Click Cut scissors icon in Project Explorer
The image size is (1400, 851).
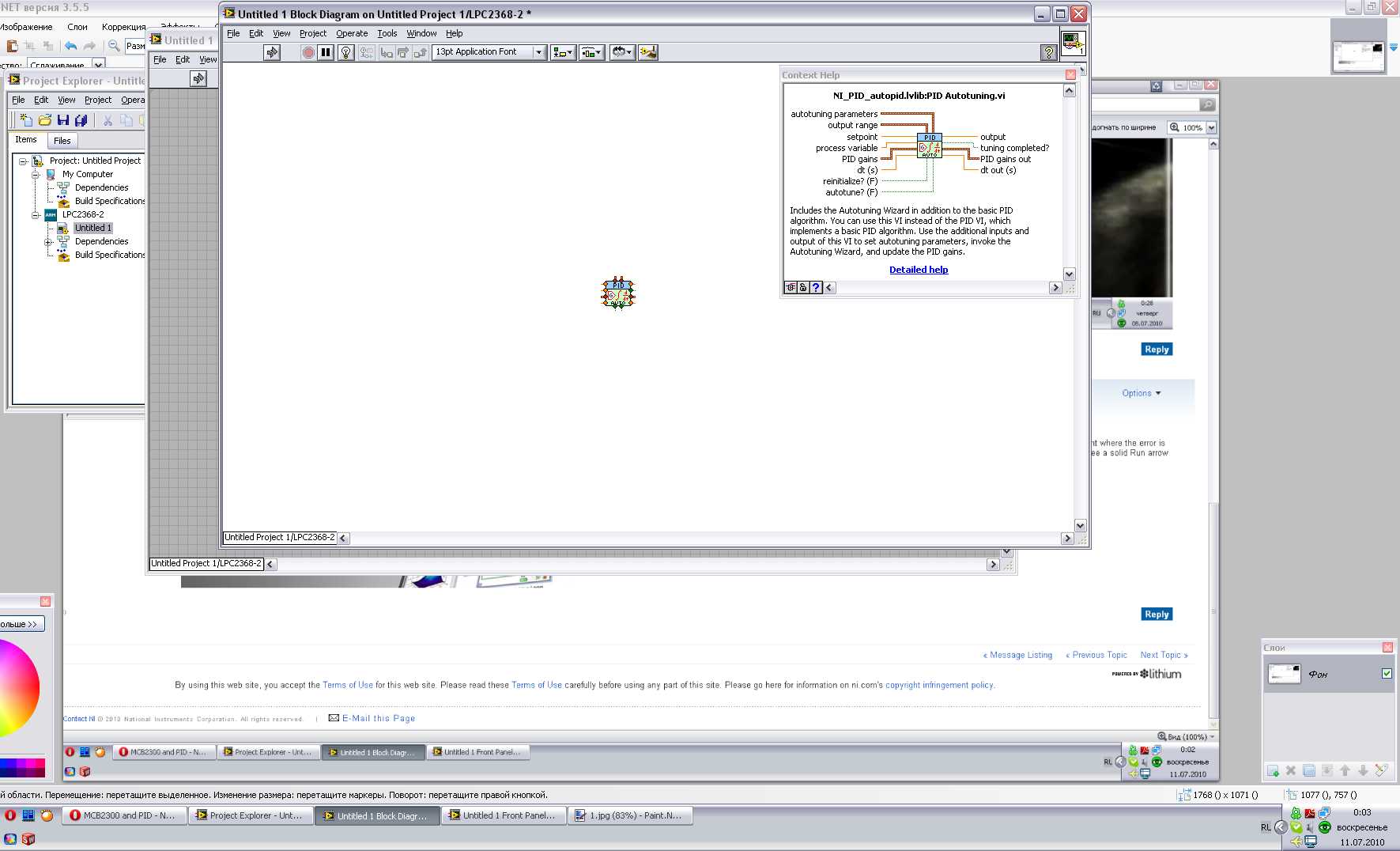coord(108,120)
